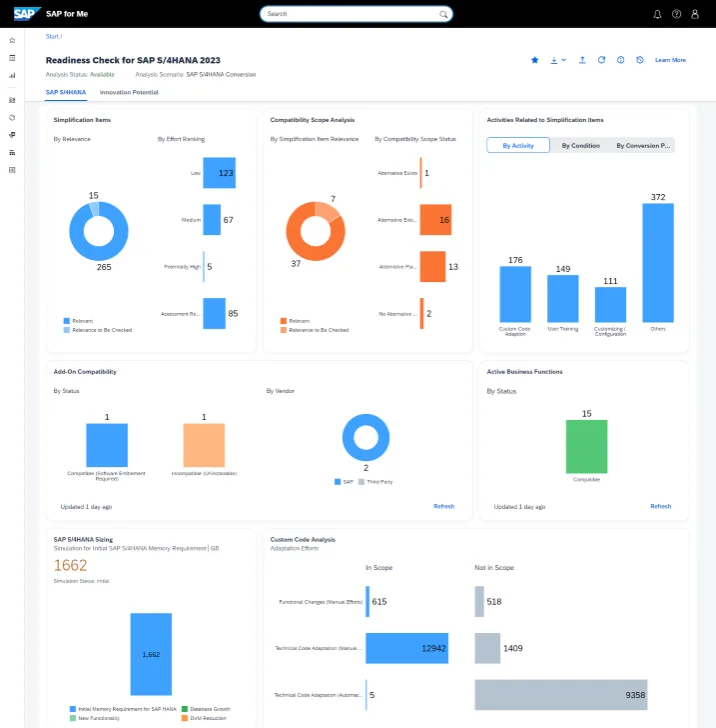The width and height of the screenshot is (716, 728).
Task: Select the SAP S/4HANA tab
Action: pyautogui.click(x=65, y=92)
